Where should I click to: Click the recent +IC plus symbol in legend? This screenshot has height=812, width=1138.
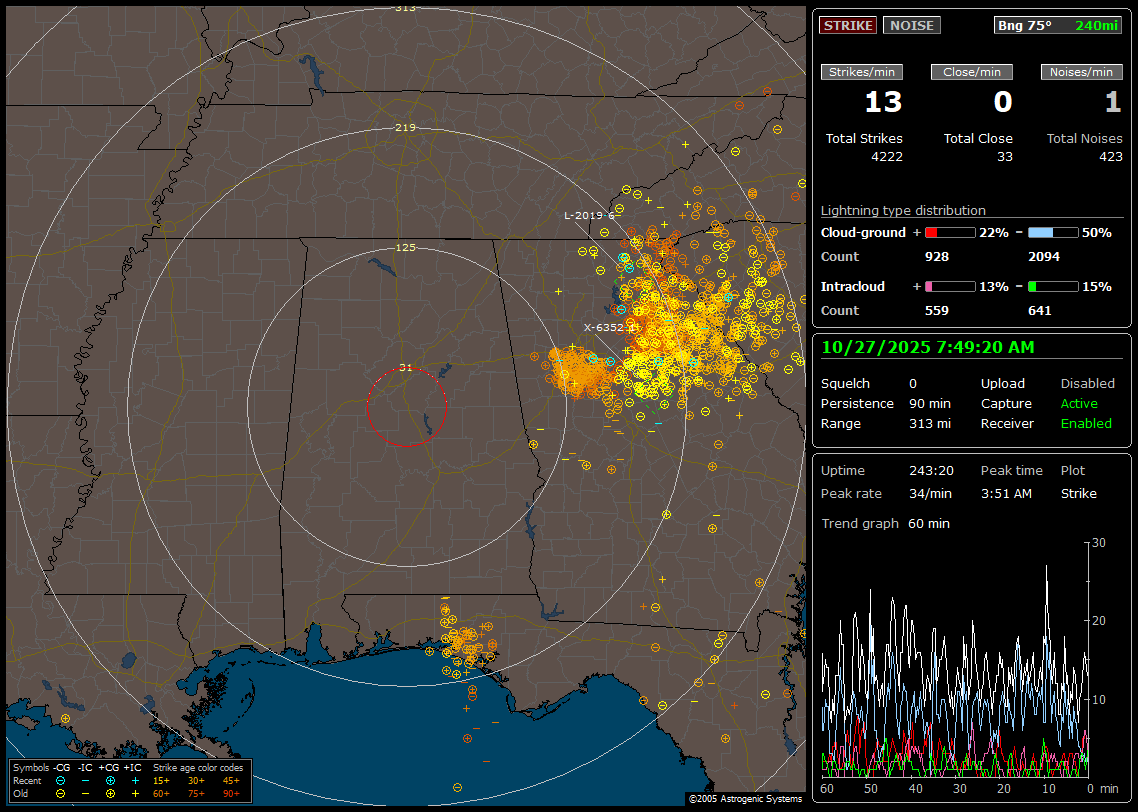click(135, 780)
